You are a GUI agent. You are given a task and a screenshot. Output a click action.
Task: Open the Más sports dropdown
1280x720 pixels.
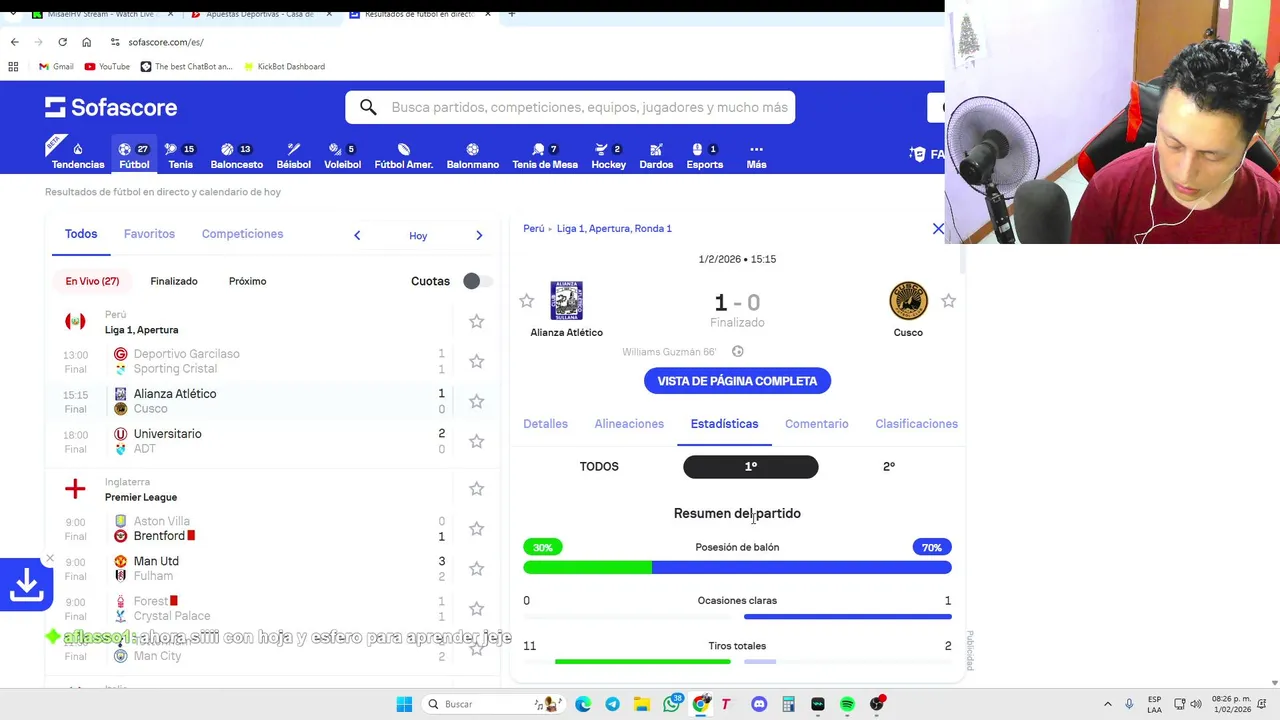point(756,155)
